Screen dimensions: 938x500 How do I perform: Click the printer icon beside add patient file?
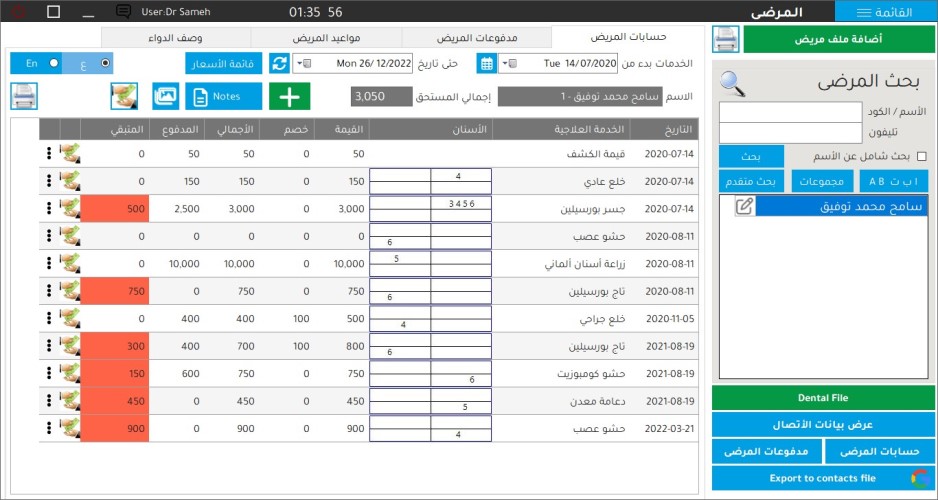coord(726,39)
